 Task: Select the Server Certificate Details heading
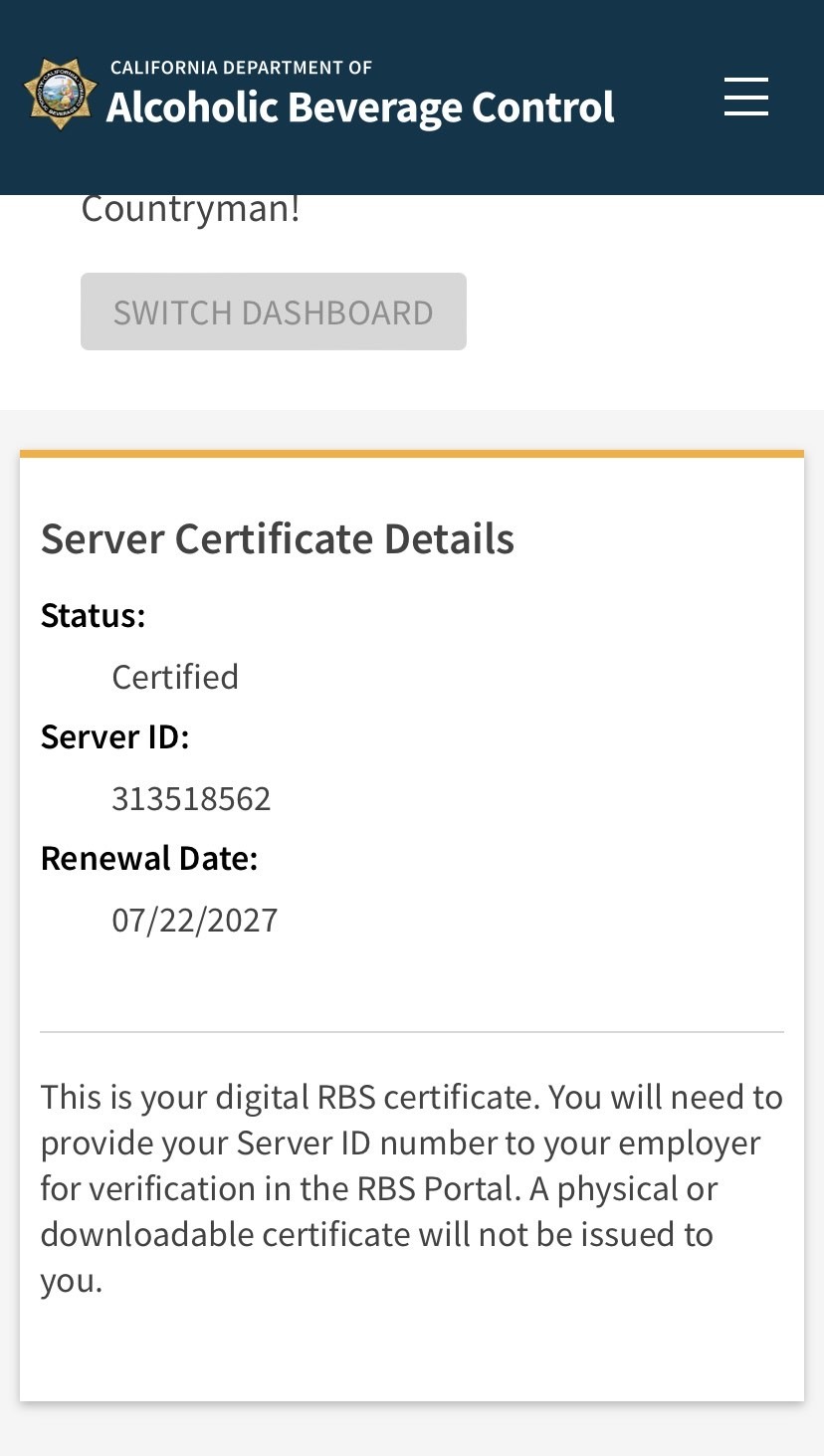click(277, 538)
